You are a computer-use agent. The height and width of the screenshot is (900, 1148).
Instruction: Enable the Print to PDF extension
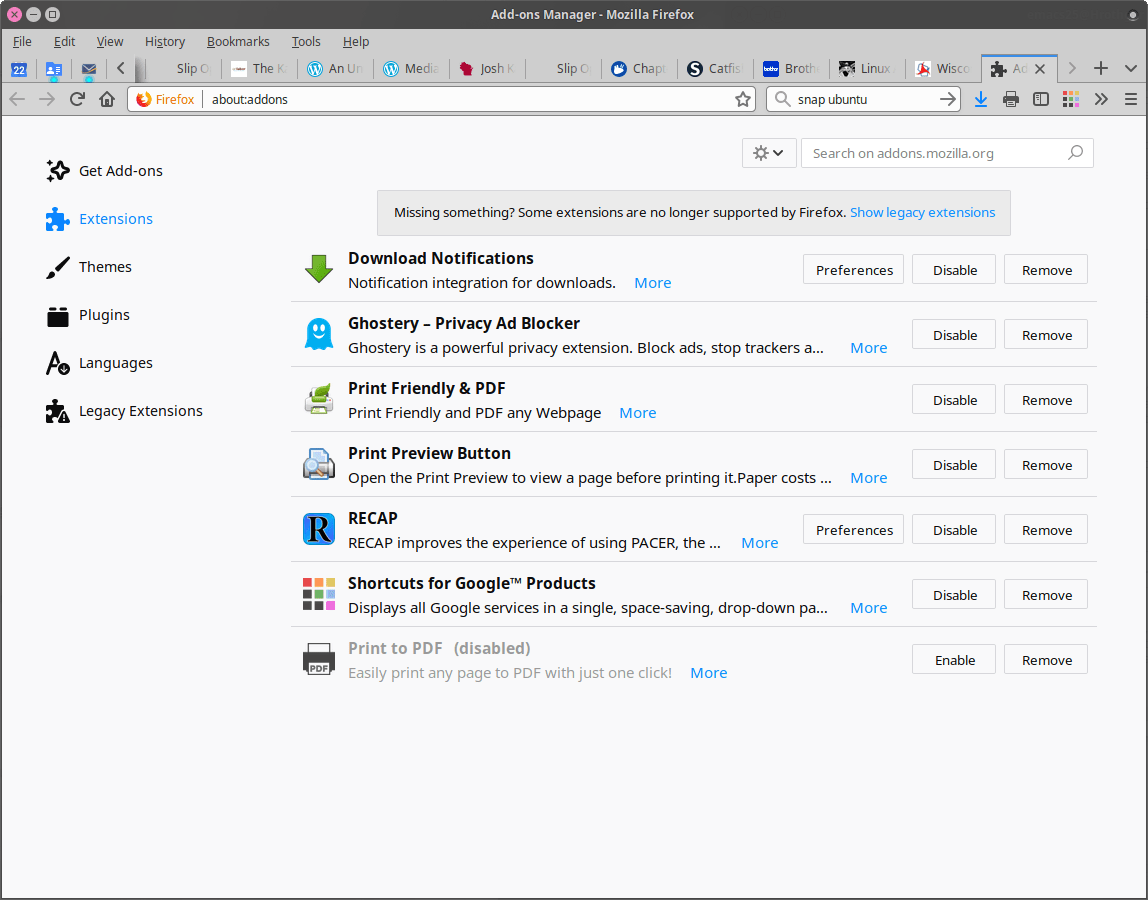click(954, 659)
